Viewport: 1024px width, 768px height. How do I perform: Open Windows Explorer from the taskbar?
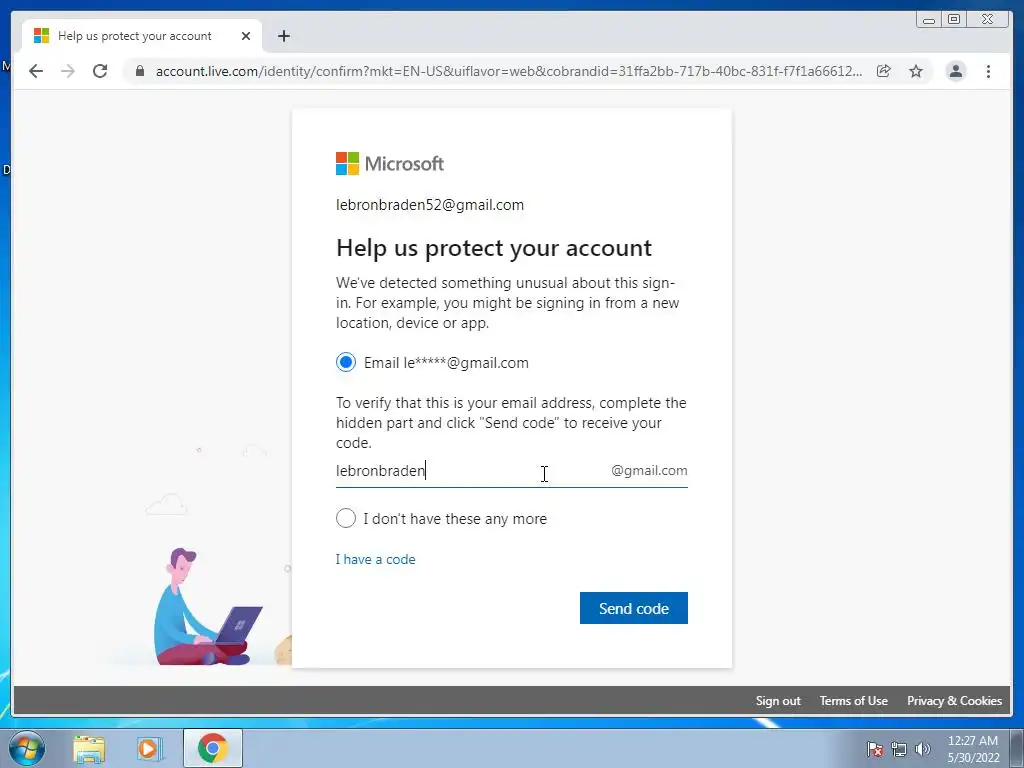coord(89,749)
